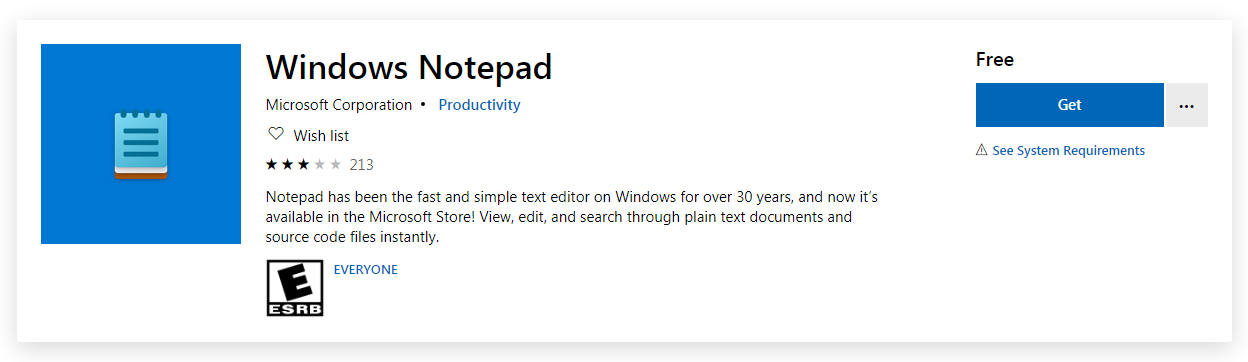1248x362 pixels.
Task: Select Microsoft Corporation publisher name
Action: pyautogui.click(x=339, y=105)
